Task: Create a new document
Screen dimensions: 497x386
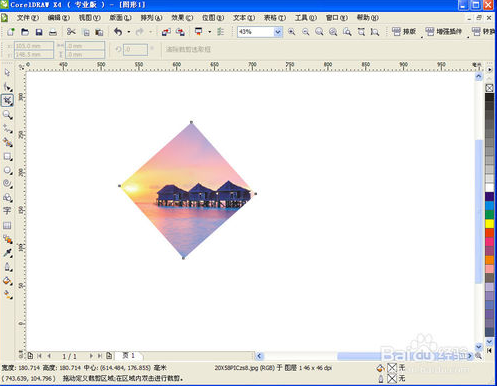Action: pyautogui.click(x=11, y=32)
